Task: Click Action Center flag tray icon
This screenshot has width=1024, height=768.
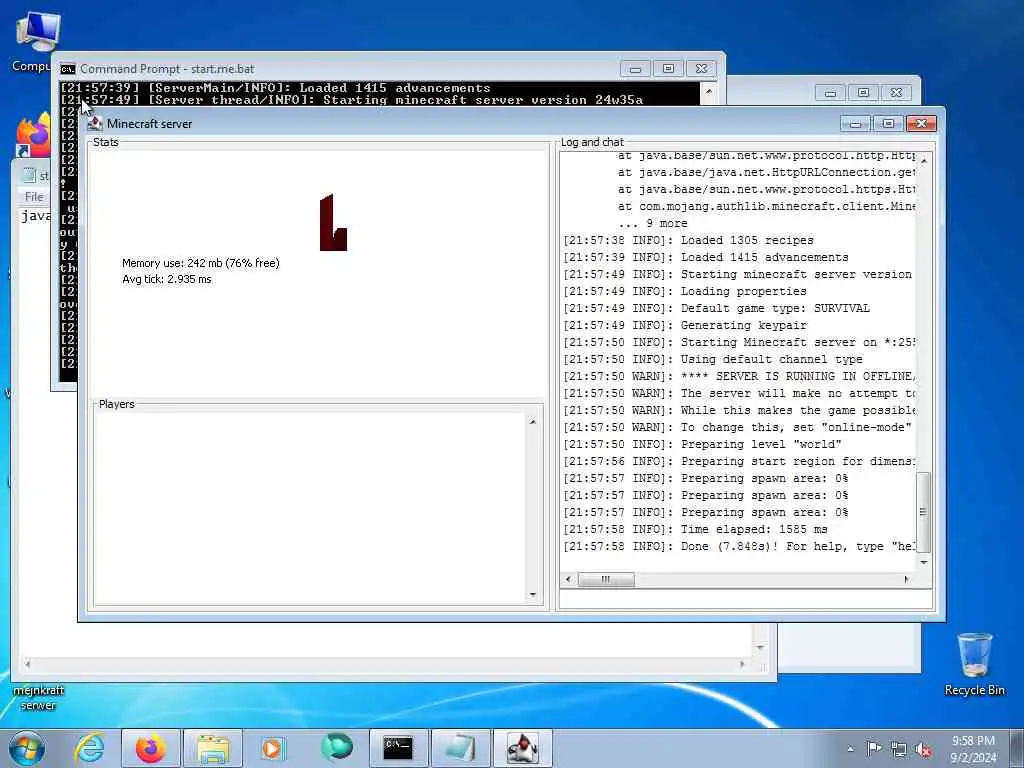Action: coord(874,748)
